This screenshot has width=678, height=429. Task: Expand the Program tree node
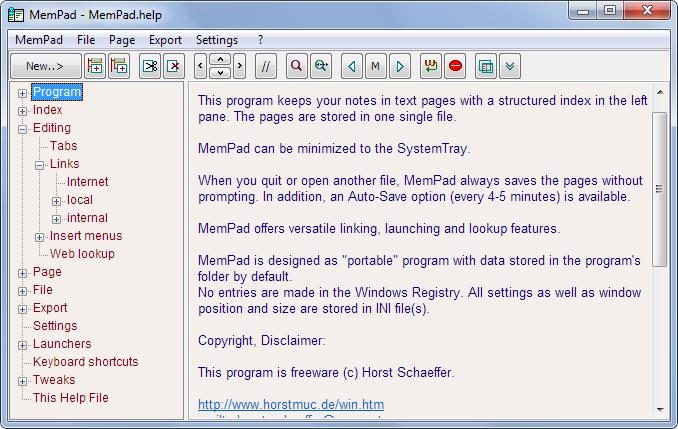pyautogui.click(x=22, y=93)
